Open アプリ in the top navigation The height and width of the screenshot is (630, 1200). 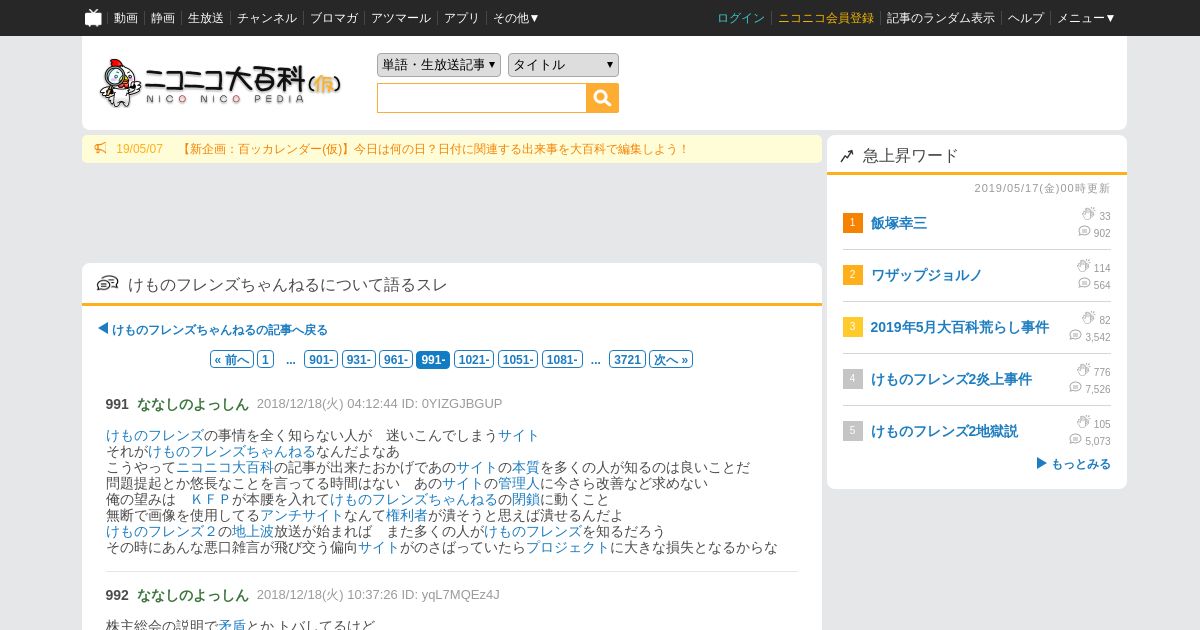pyautogui.click(x=462, y=18)
